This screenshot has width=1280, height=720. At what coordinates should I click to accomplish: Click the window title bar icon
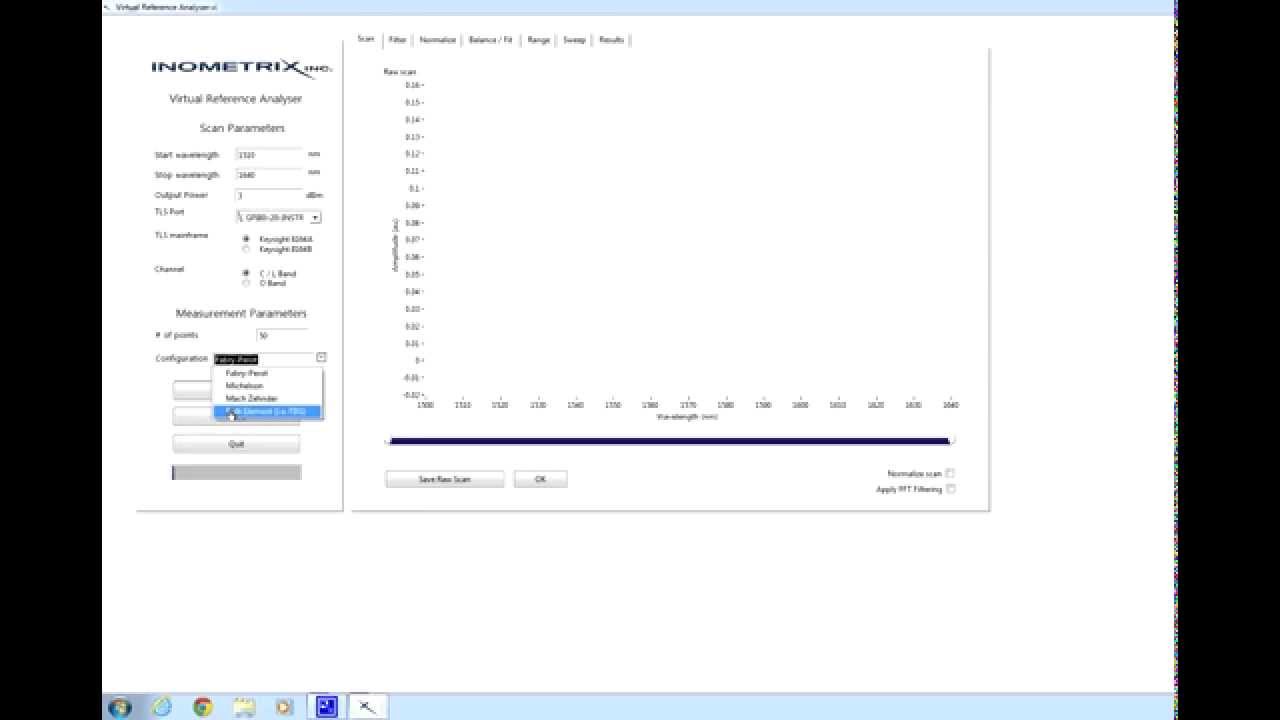107,7
